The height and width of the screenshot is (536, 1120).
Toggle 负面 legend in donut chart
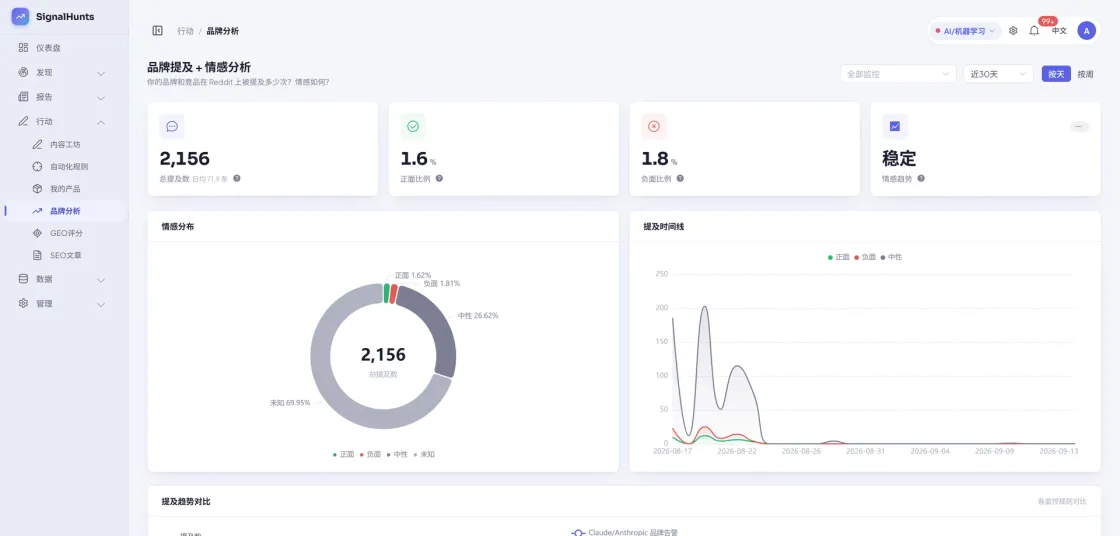coord(370,454)
